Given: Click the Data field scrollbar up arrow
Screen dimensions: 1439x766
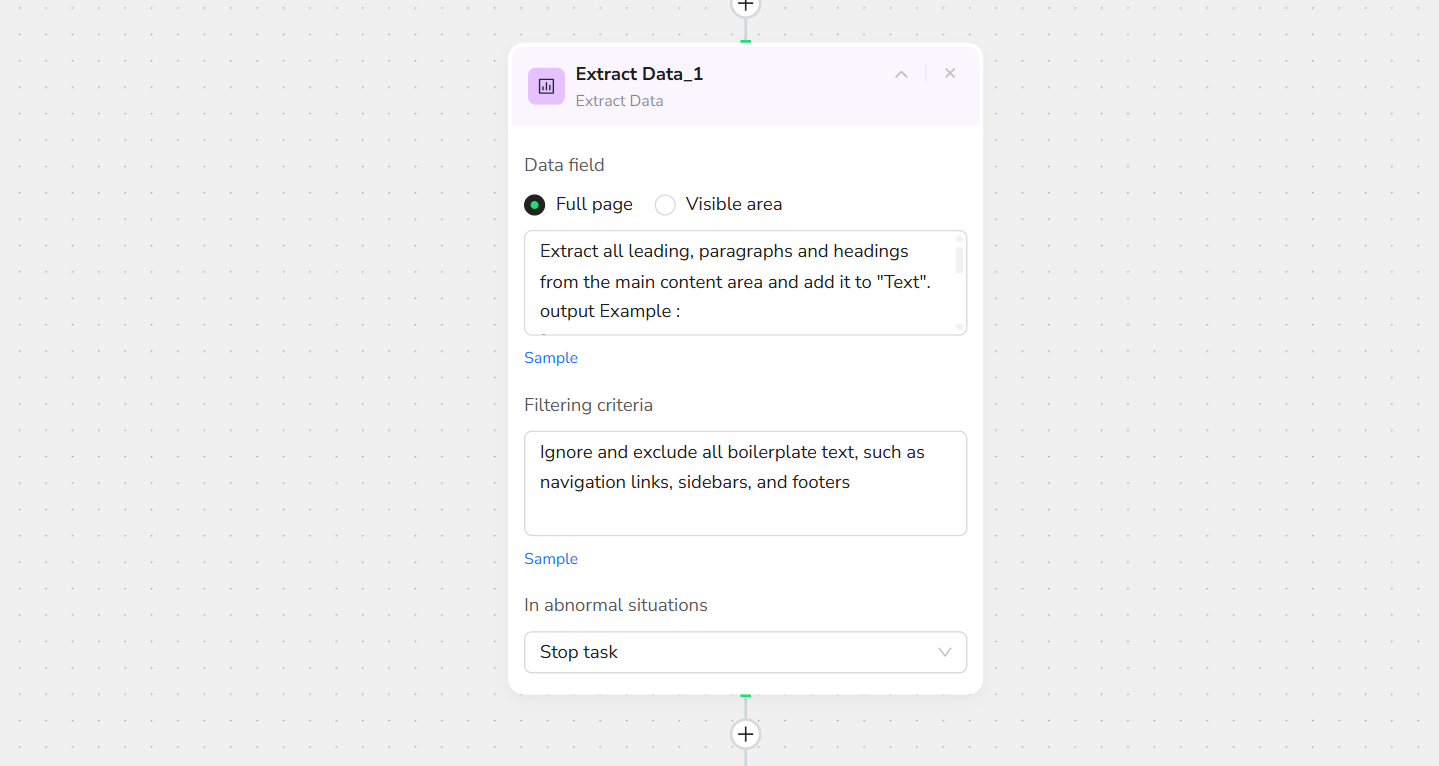Looking at the screenshot, I should click(959, 239).
